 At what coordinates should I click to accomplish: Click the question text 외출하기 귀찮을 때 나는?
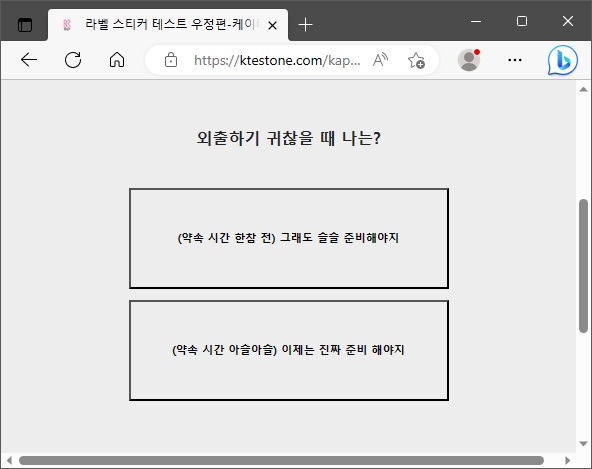(x=289, y=138)
